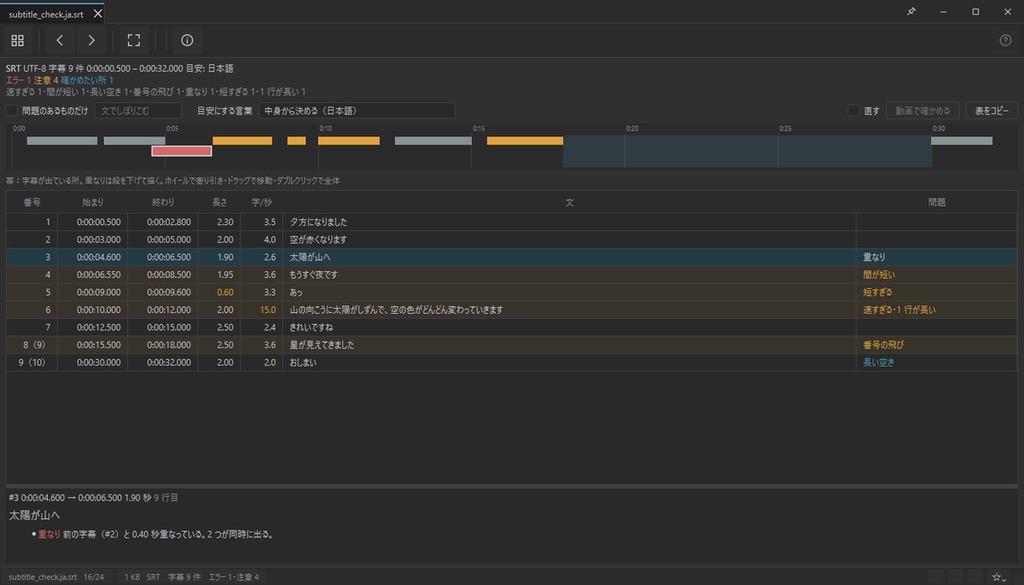Image resolution: width=1024 pixels, height=585 pixels.
Task: Click the 番号の飛び issue cell
Action: point(936,345)
